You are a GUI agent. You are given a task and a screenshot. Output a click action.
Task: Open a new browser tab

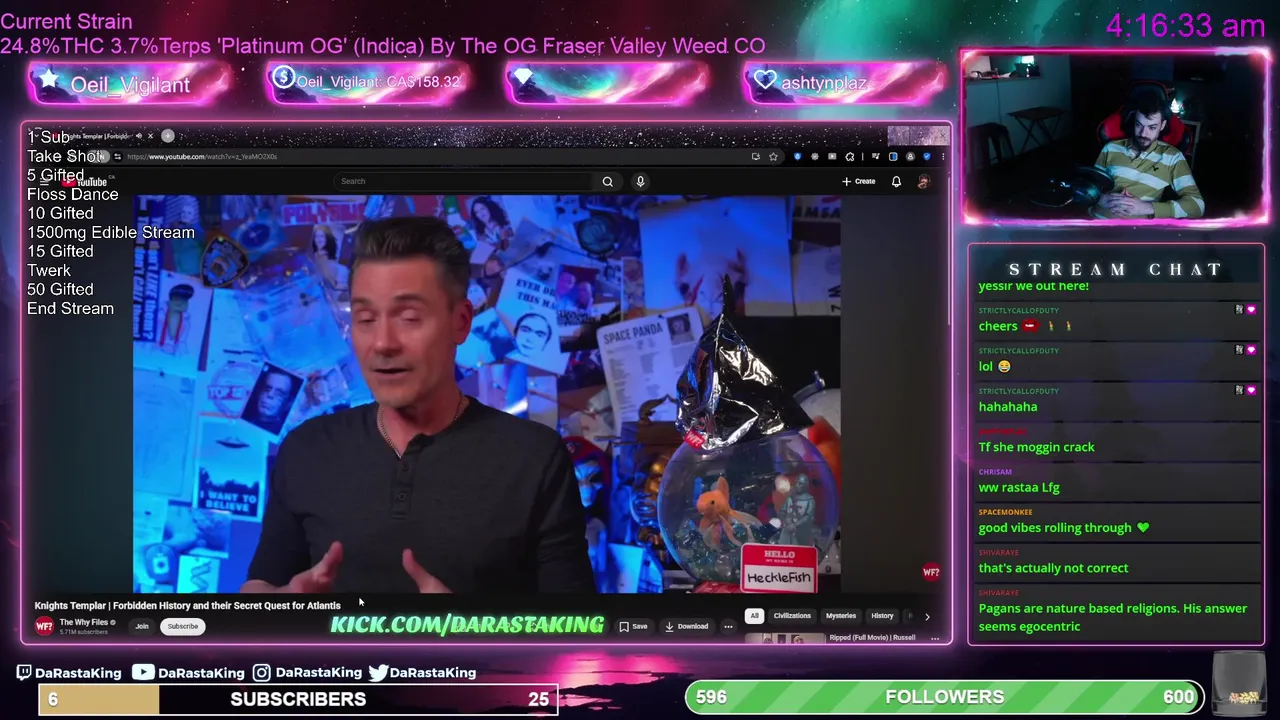point(168,136)
